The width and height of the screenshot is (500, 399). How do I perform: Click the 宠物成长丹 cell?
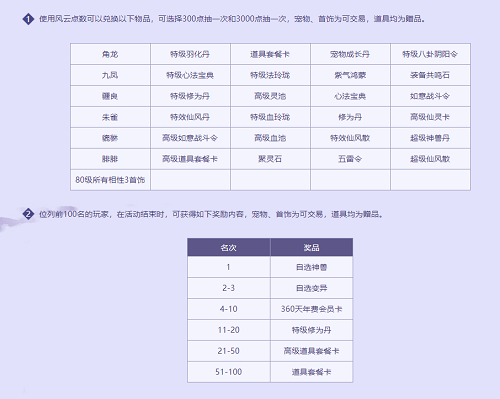click(350, 54)
